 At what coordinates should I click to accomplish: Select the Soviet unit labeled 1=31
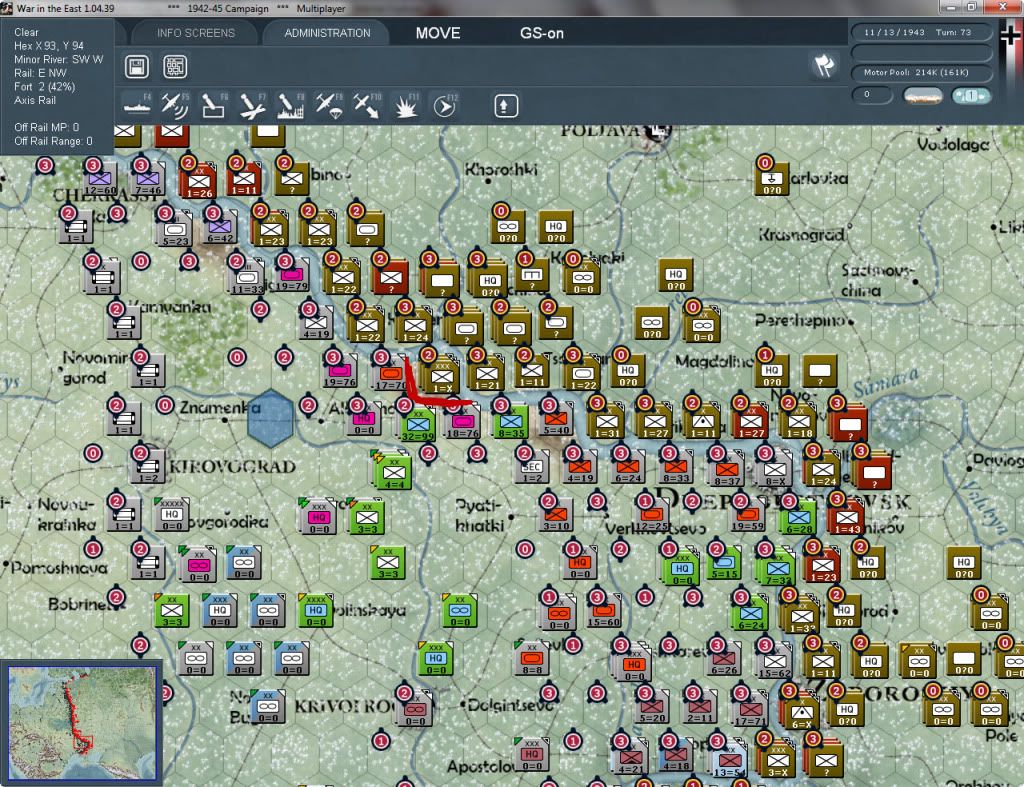(607, 421)
